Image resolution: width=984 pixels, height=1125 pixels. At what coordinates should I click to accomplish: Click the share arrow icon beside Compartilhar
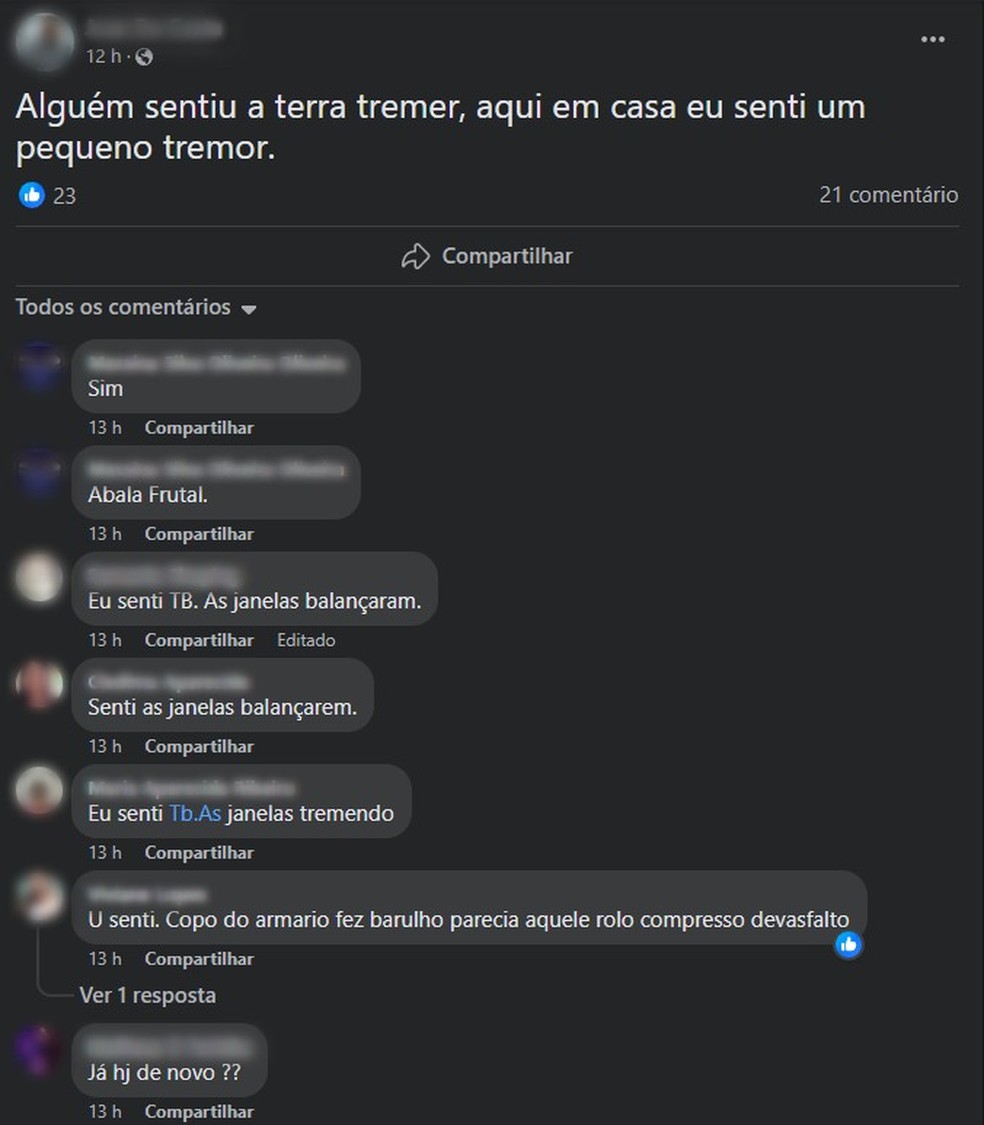(x=416, y=256)
